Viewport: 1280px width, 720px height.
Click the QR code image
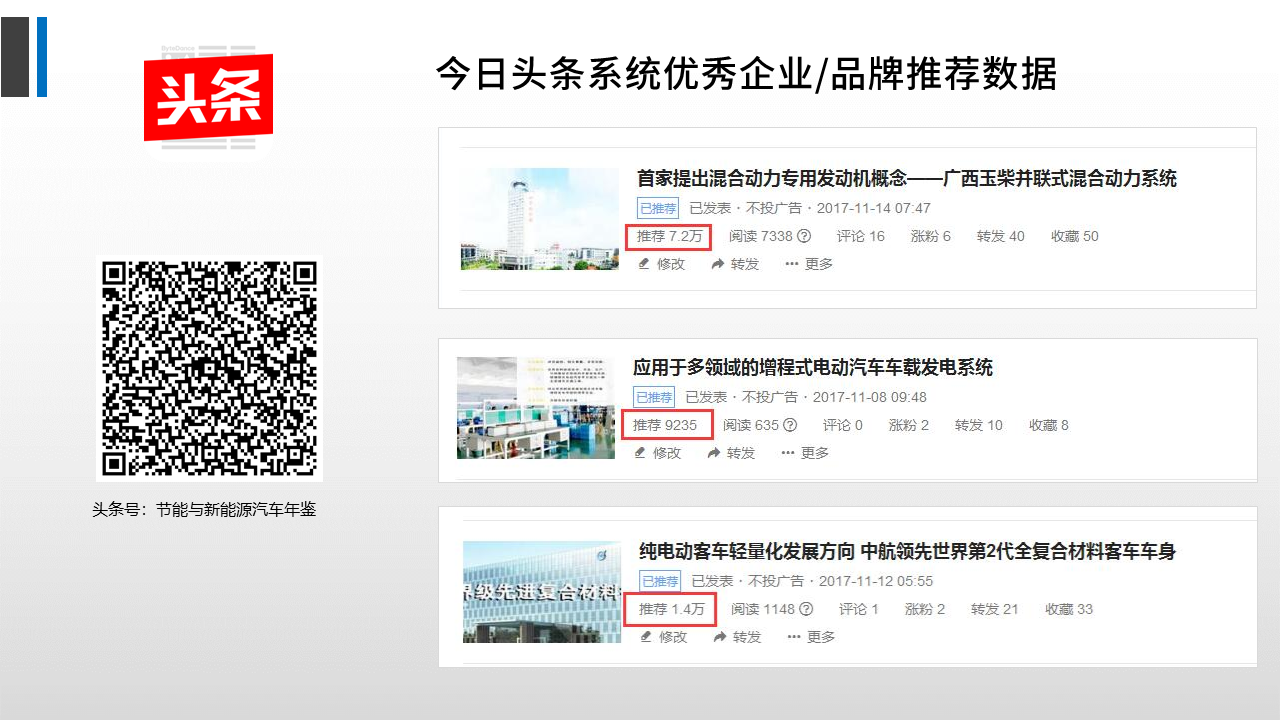click(209, 369)
